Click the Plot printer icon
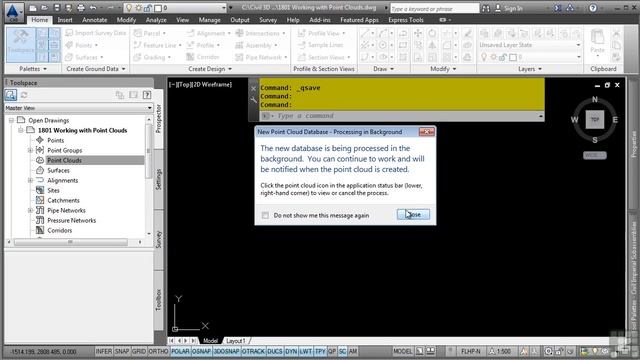 (81, 8)
